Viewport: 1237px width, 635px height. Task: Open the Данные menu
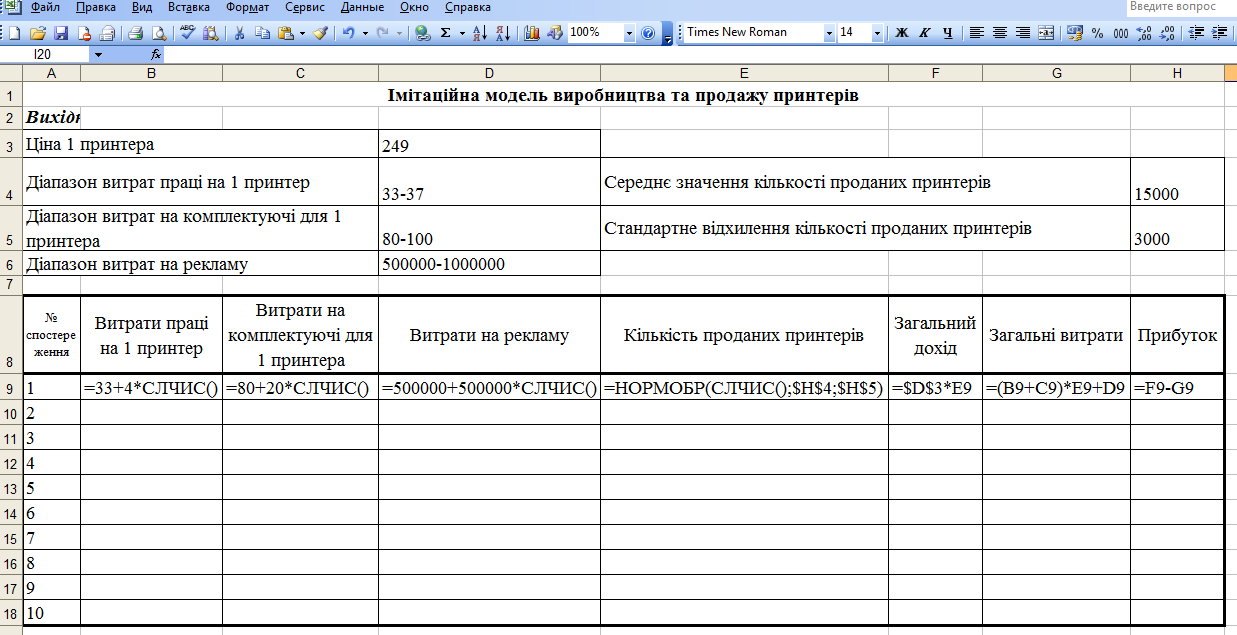tap(362, 7)
